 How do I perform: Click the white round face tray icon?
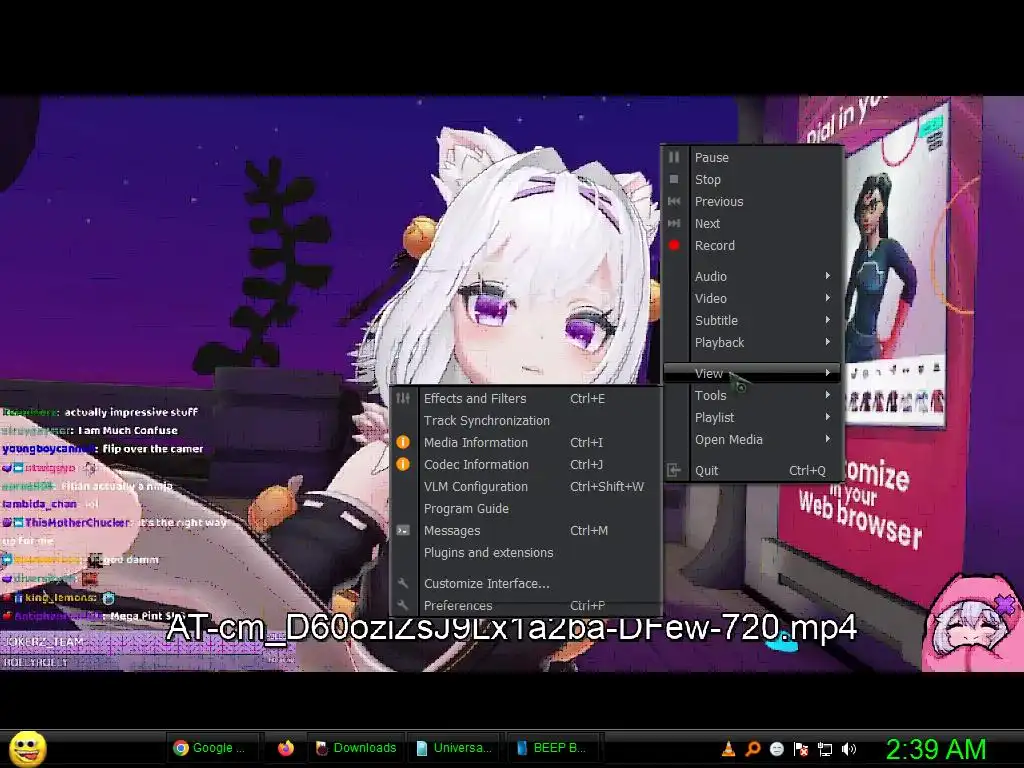pyautogui.click(x=776, y=749)
